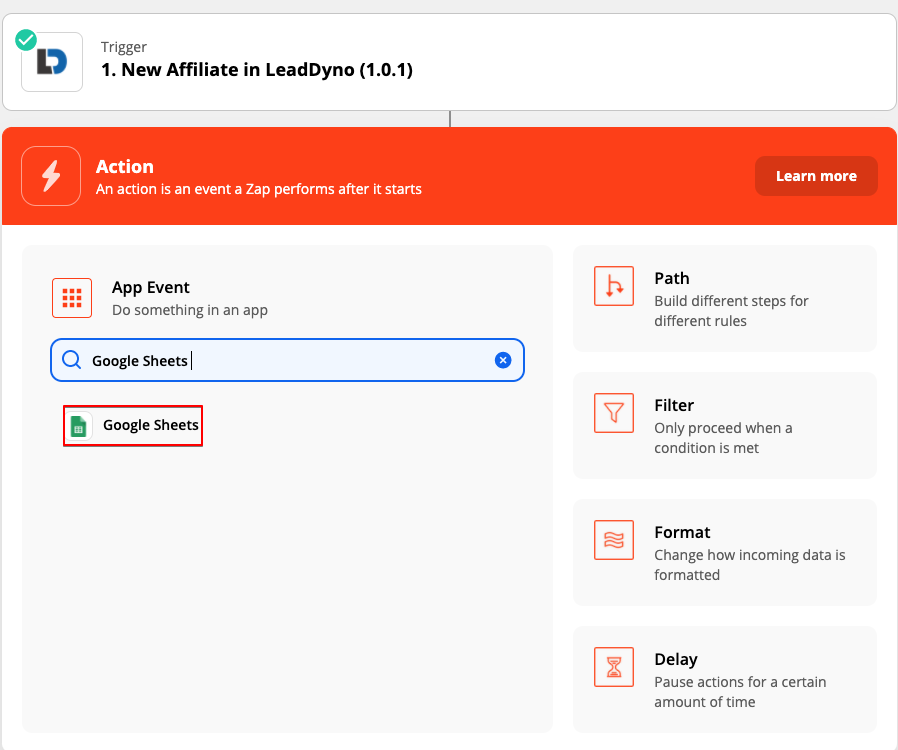
Task: Select the Google Sheets search result
Action: point(133,425)
